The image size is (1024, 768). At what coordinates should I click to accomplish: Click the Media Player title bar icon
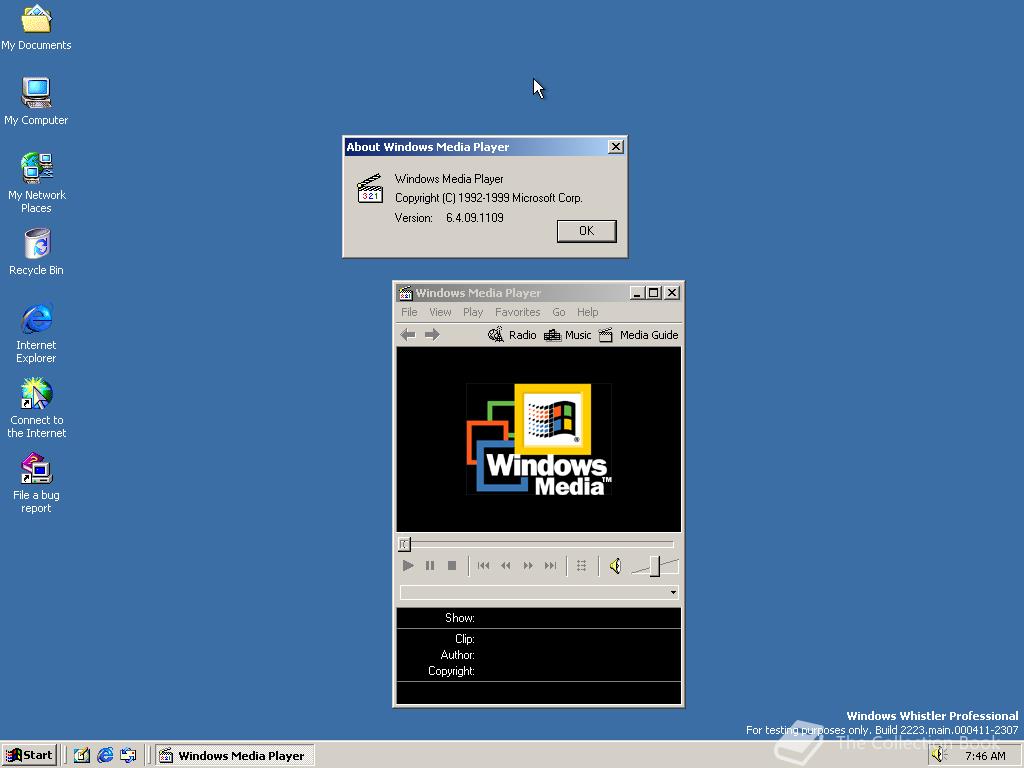click(x=406, y=293)
